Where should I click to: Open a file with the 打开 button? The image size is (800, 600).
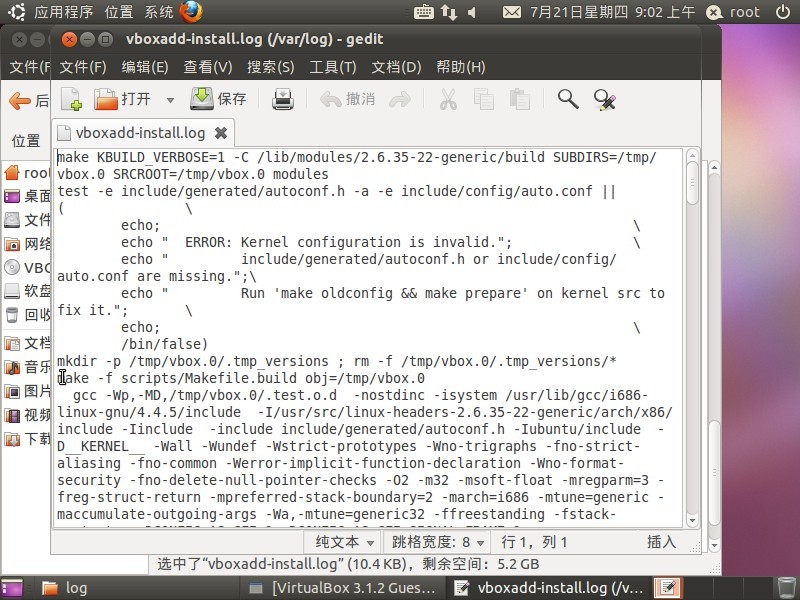(122, 98)
